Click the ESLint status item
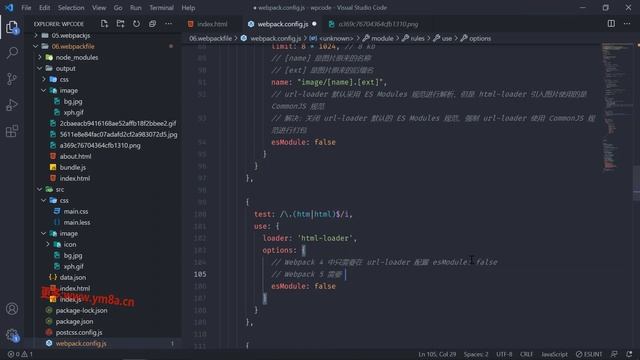640x360 pixels. coord(589,354)
